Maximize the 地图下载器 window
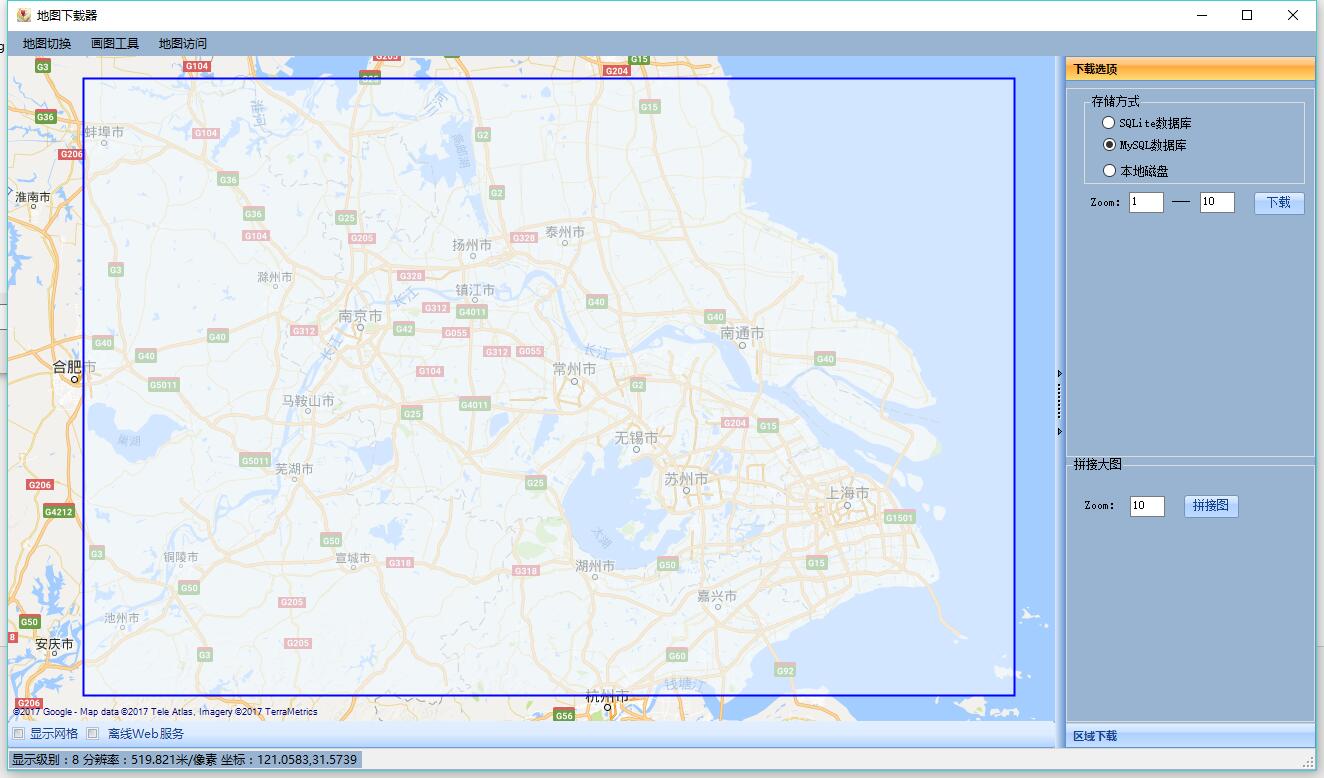Viewport: 1324px width, 778px height. coord(1247,15)
